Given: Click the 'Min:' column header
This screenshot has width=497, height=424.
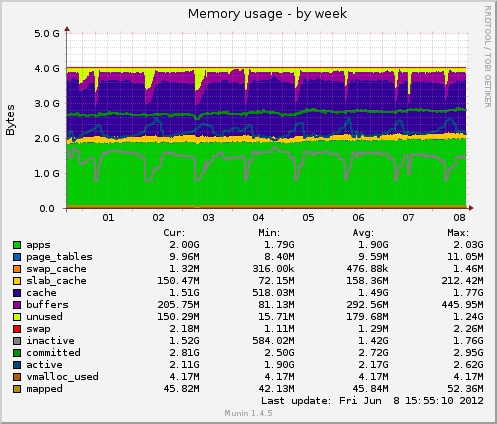Looking at the screenshot, I should (x=269, y=233).
